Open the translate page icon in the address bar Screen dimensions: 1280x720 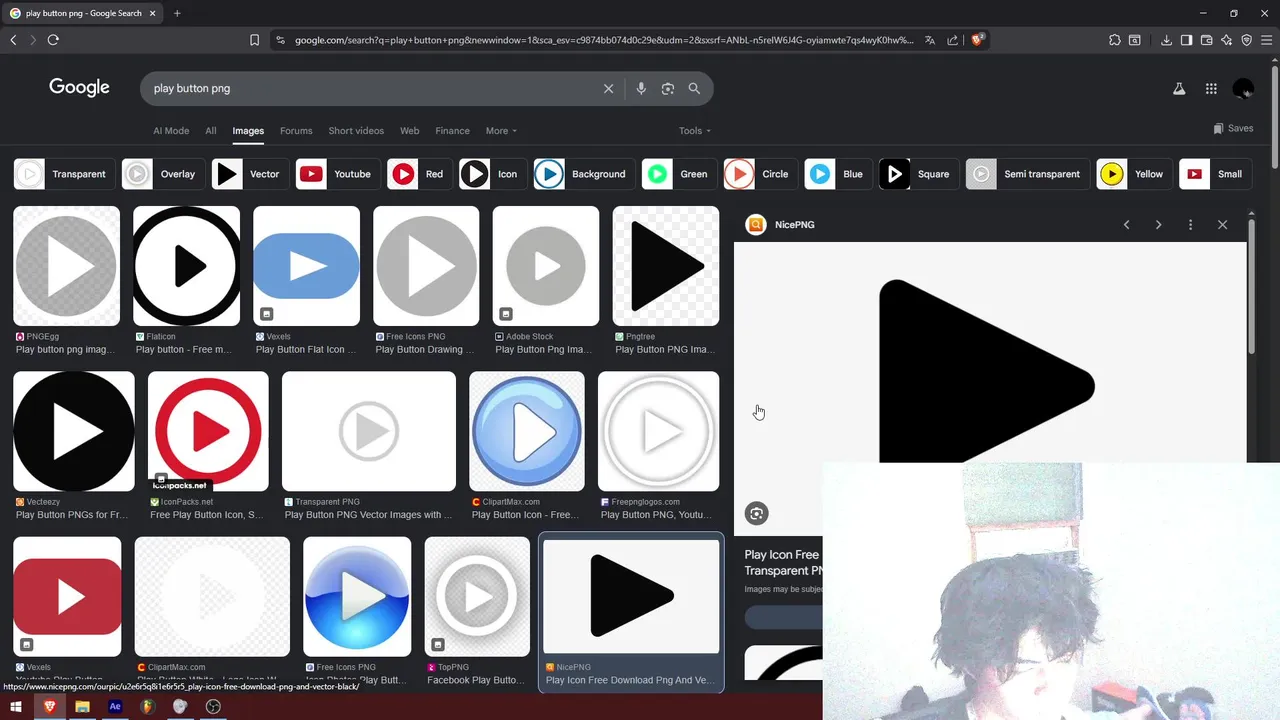930,40
